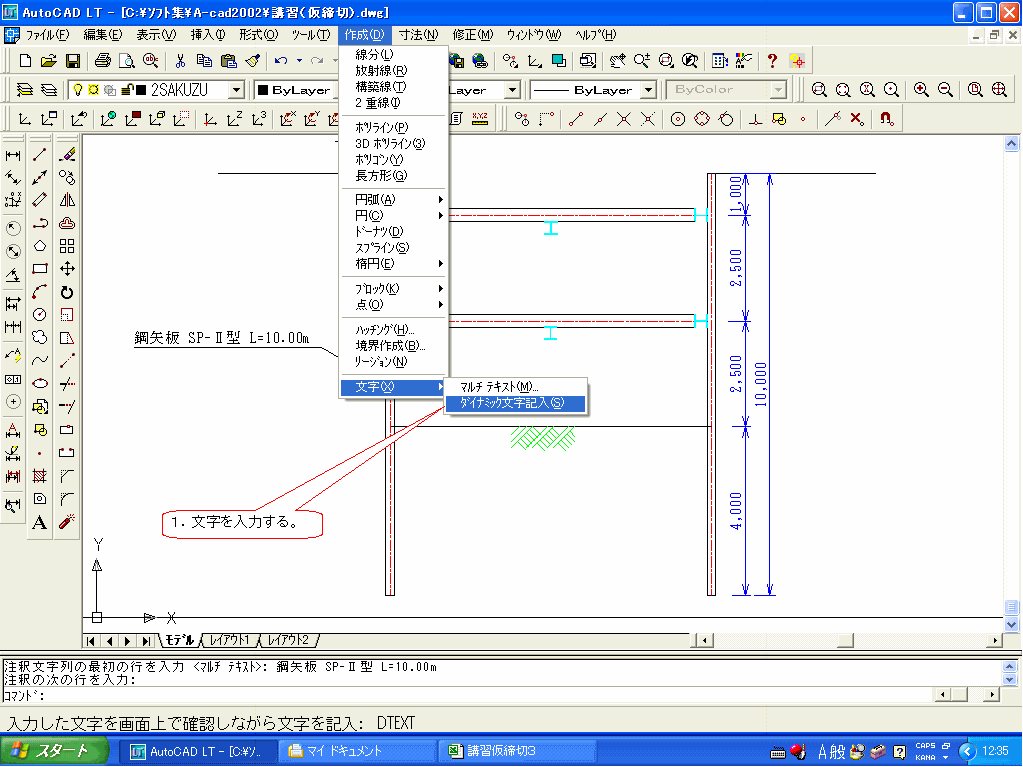Expand the 楕円(E) submenu
The height and width of the screenshot is (767, 1023).
tap(393, 264)
